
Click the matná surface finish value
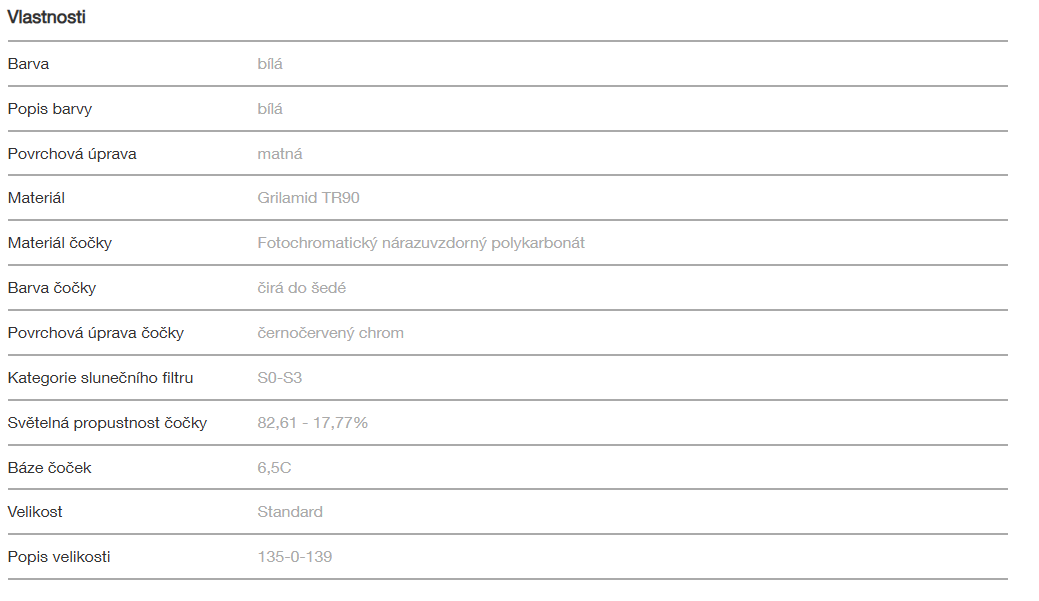[280, 154]
